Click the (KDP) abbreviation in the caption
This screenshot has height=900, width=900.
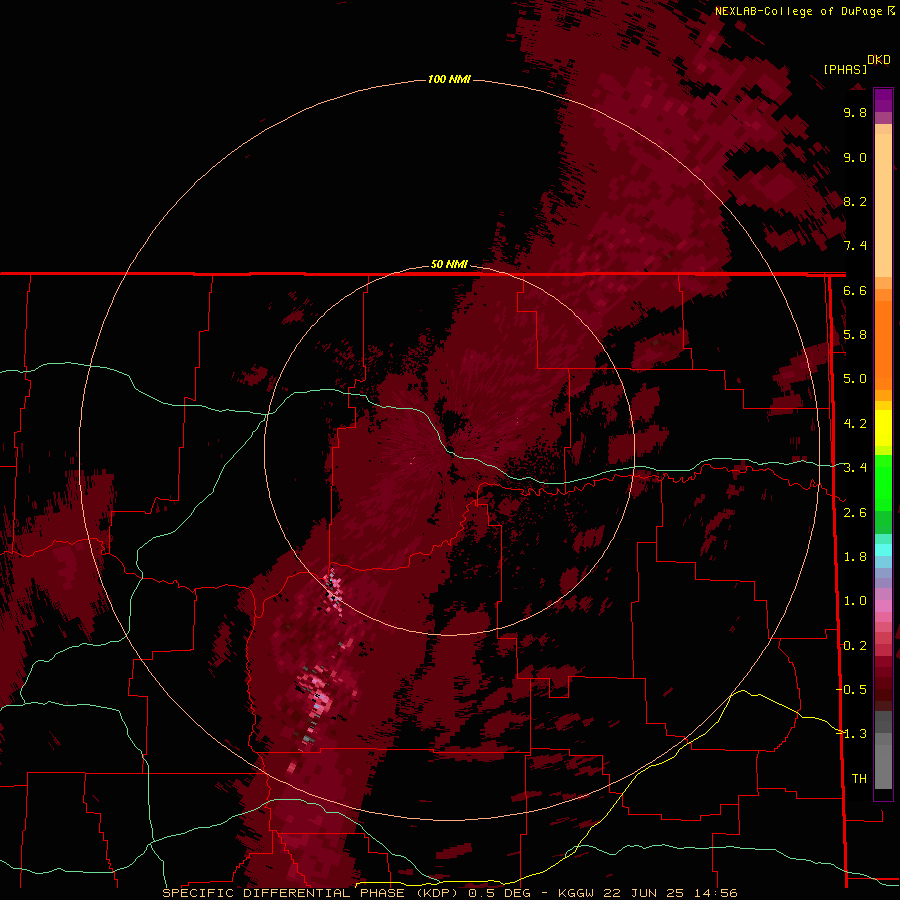[x=438, y=893]
